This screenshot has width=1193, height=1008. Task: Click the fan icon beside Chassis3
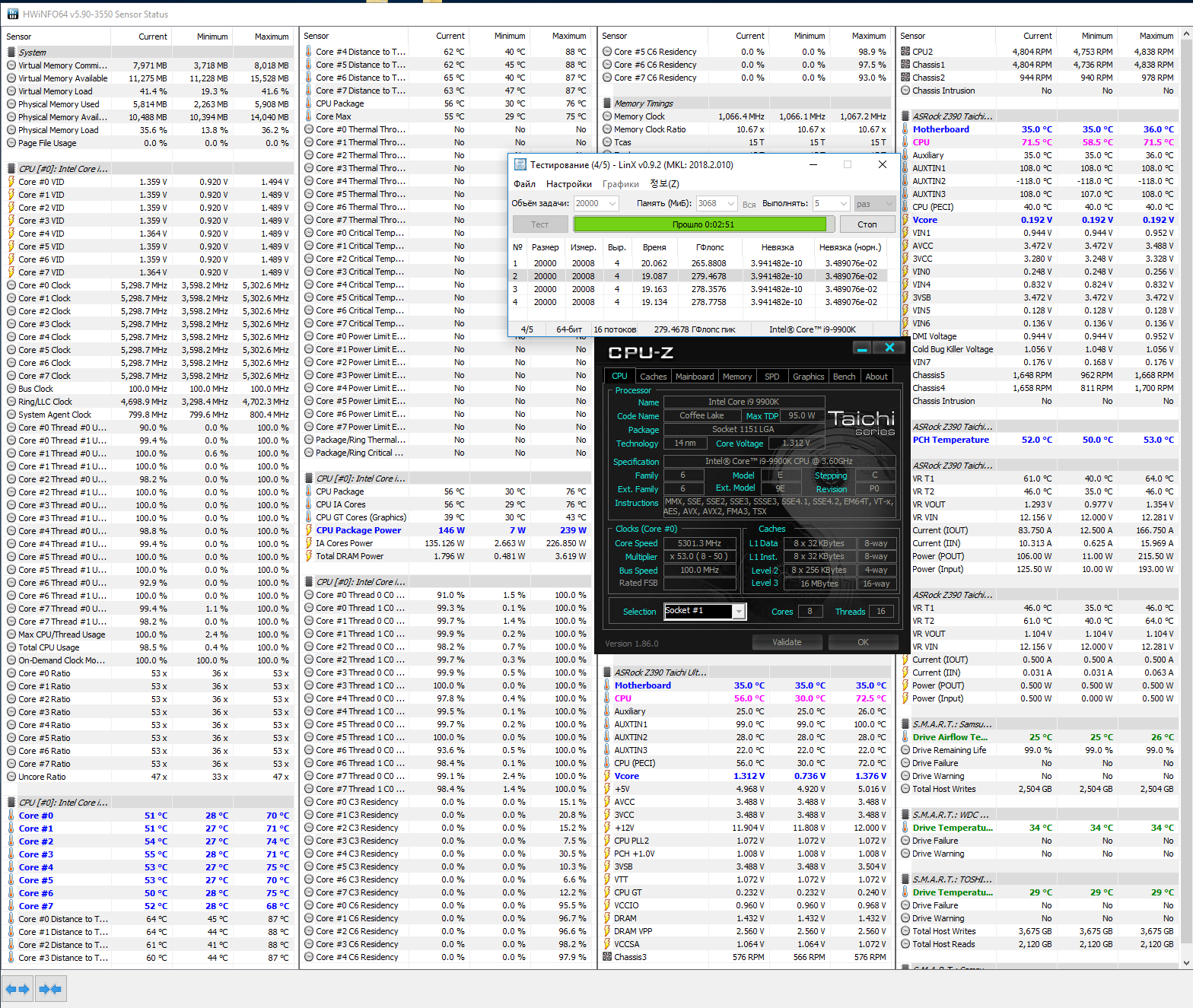(607, 957)
